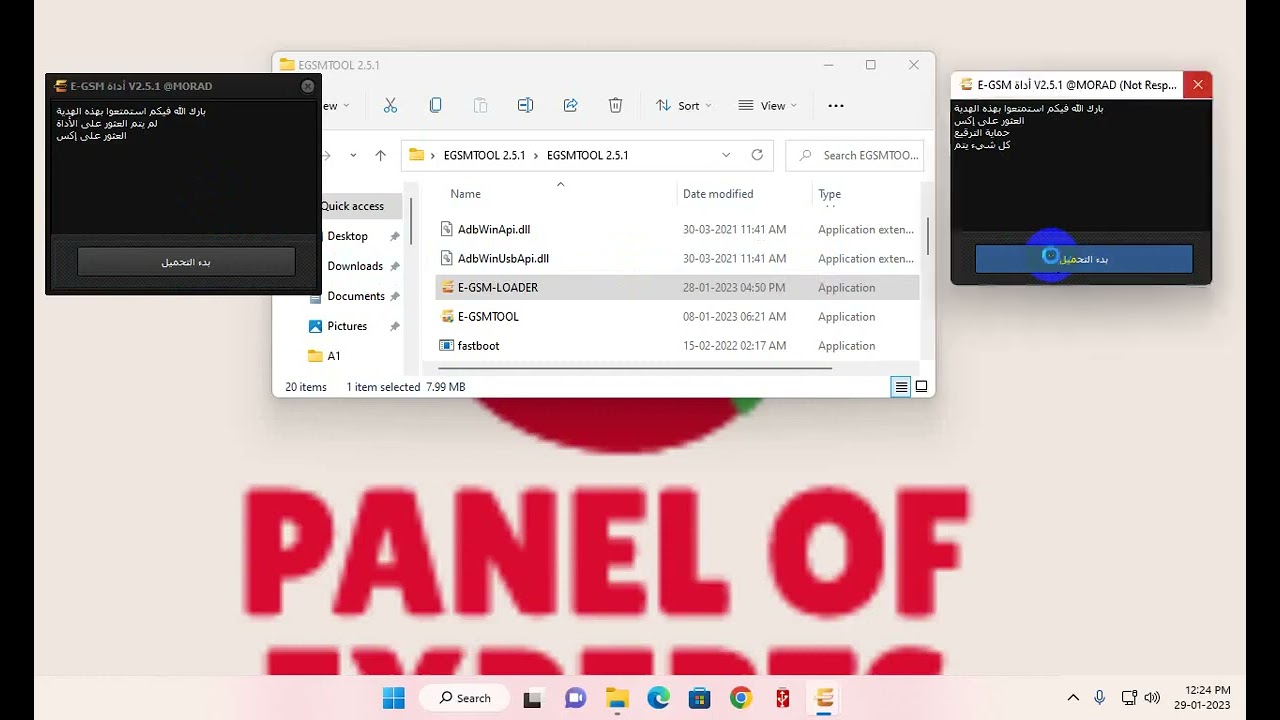
Task: Sort by Date modified column header
Action: (x=718, y=194)
